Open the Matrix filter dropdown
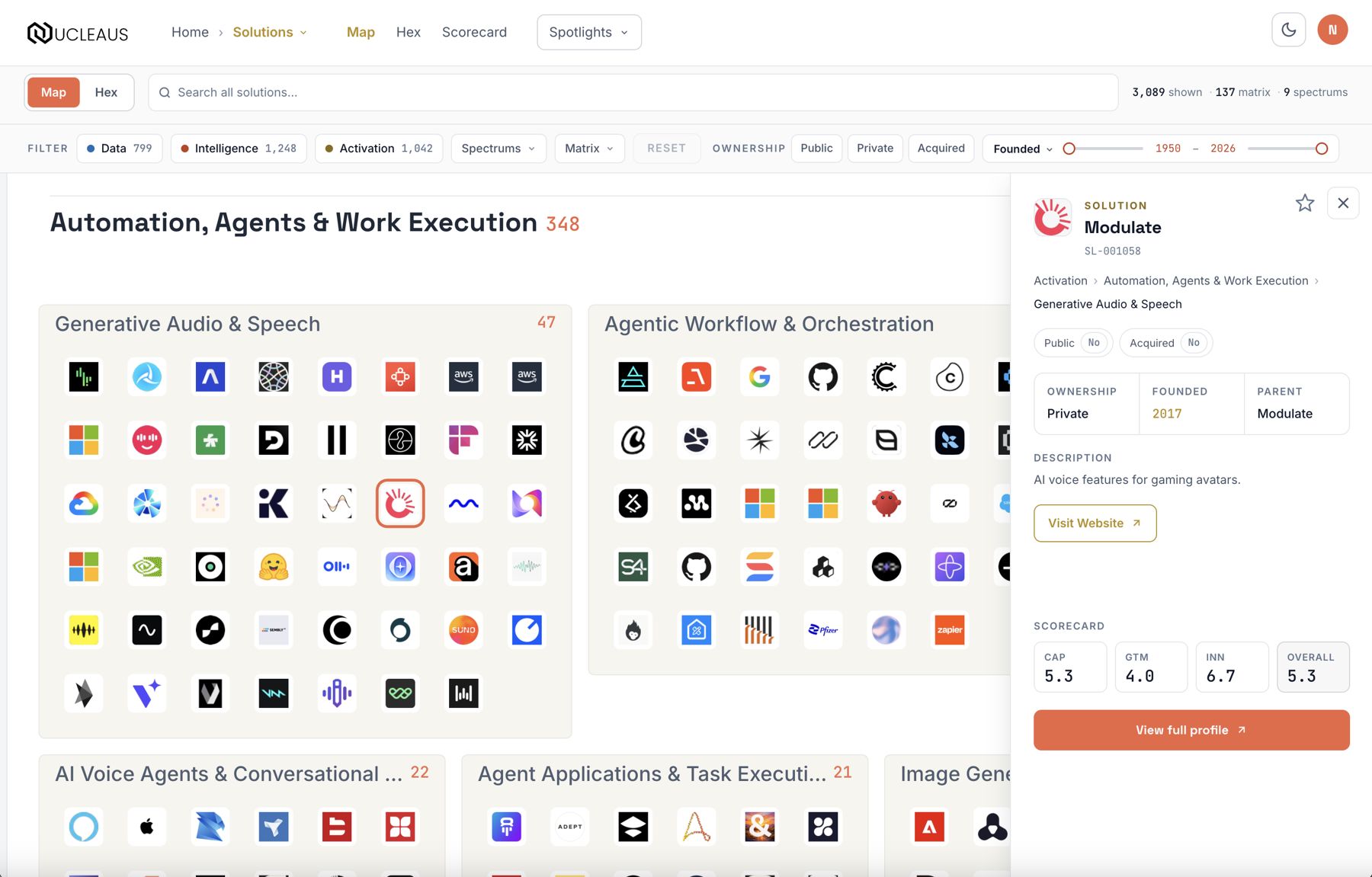The height and width of the screenshot is (877, 1372). click(x=589, y=149)
